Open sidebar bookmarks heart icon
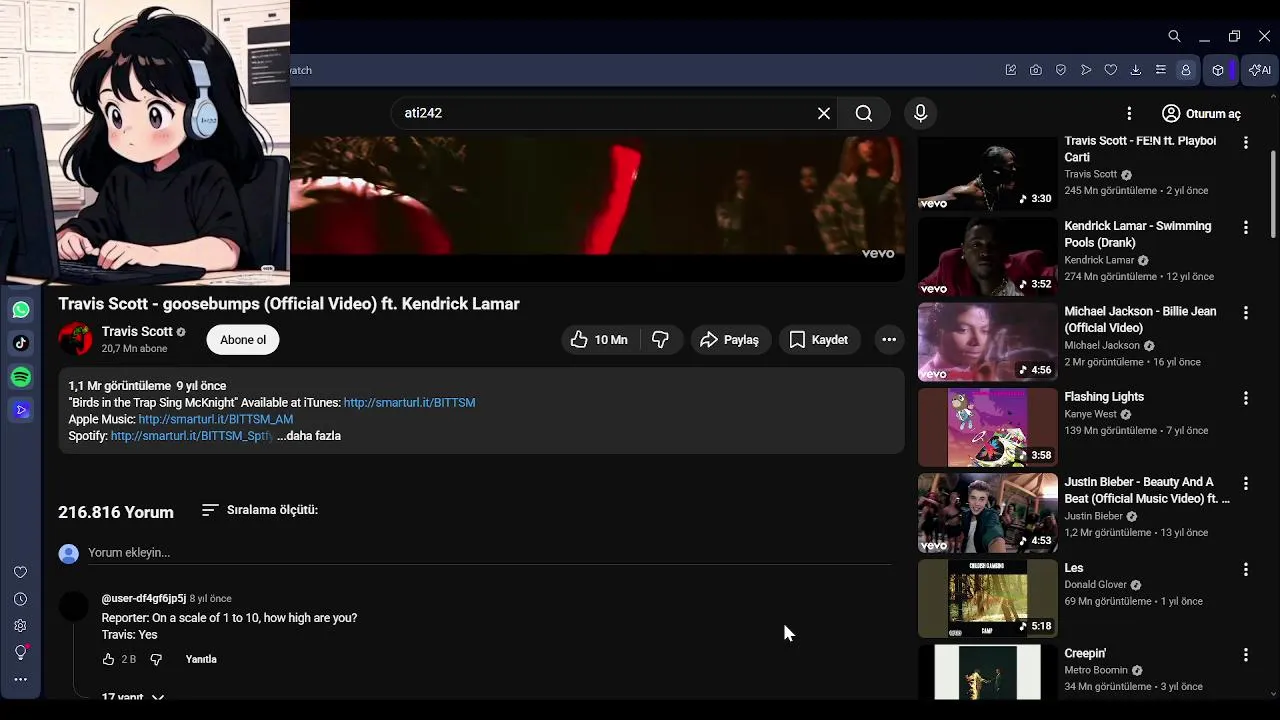Viewport: 1280px width, 720px height. coord(20,572)
